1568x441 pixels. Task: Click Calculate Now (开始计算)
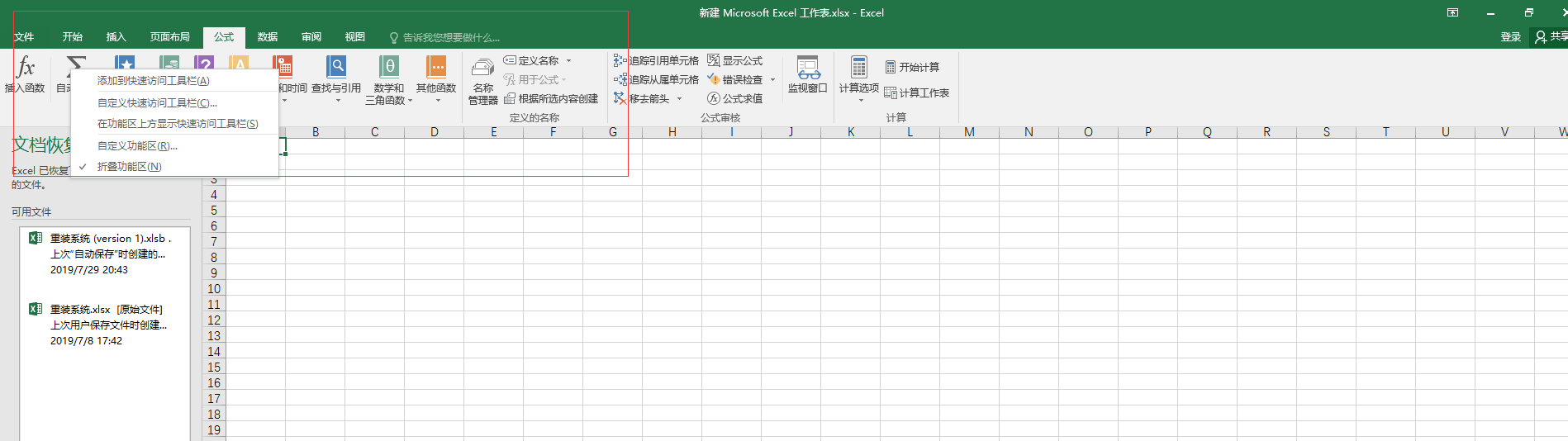point(912,67)
